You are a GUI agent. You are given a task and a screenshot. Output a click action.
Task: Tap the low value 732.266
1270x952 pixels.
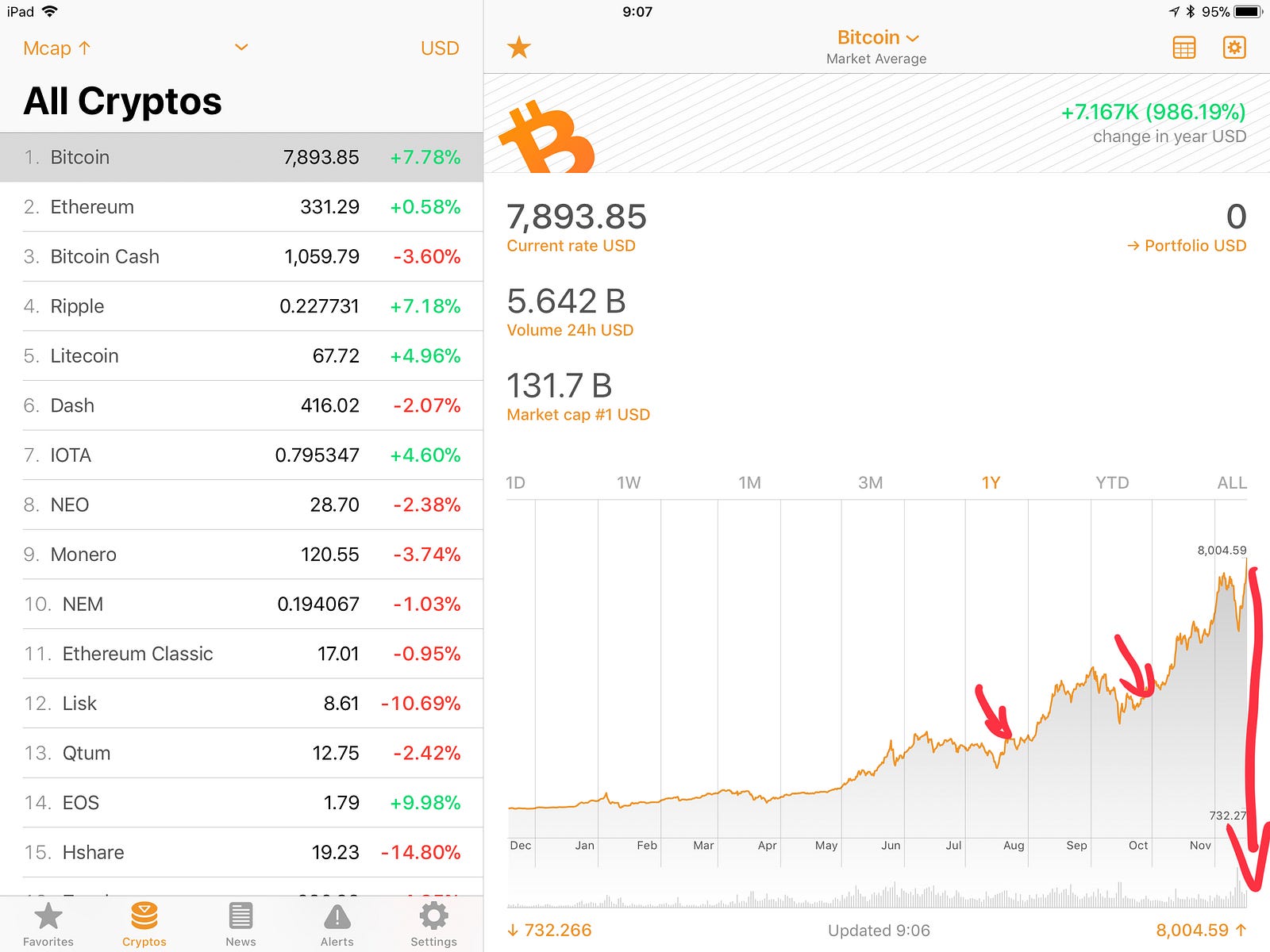549,930
